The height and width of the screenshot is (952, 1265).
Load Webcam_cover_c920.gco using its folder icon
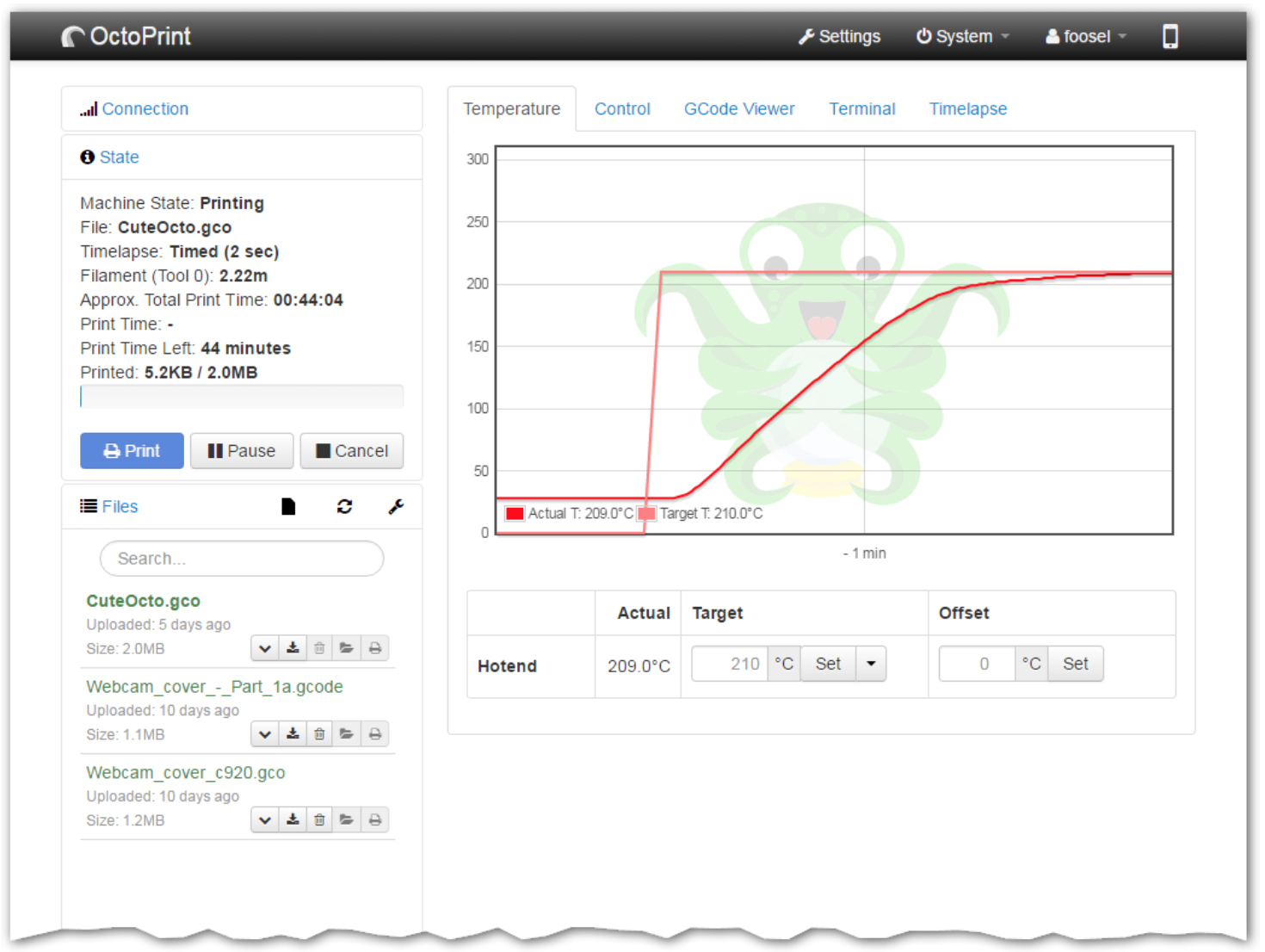click(347, 819)
